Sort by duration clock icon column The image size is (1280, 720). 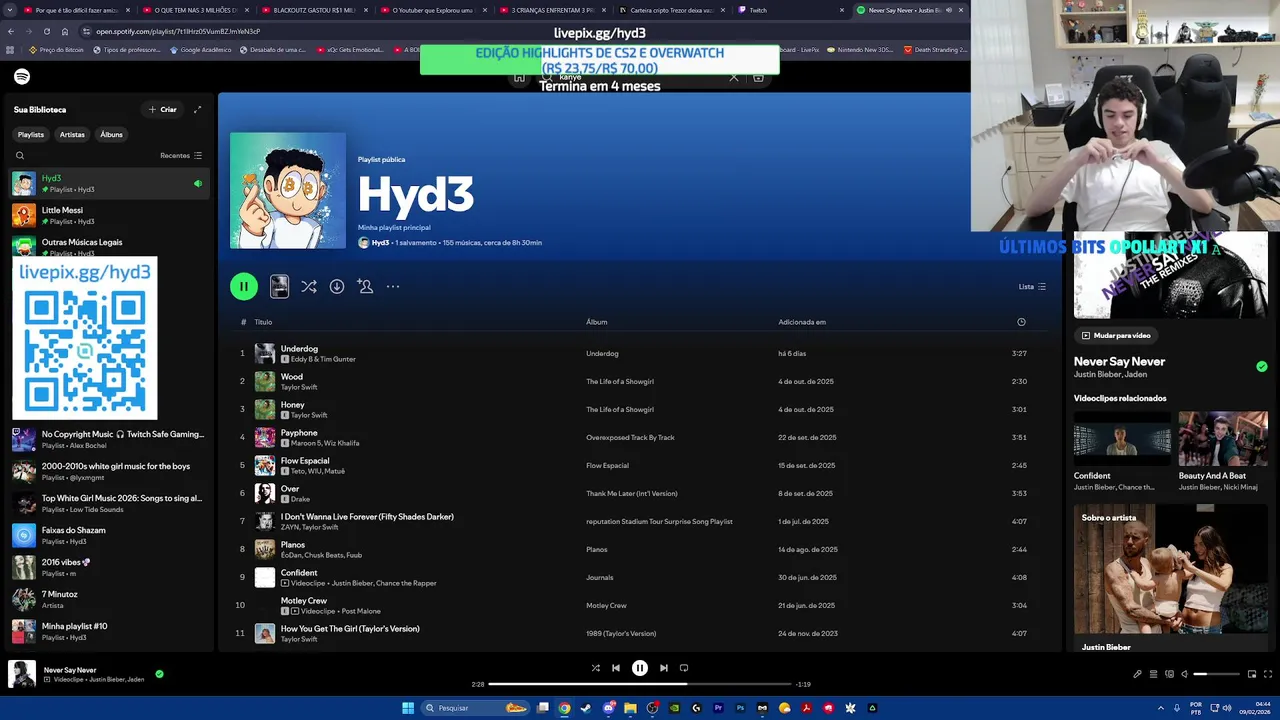click(1021, 322)
